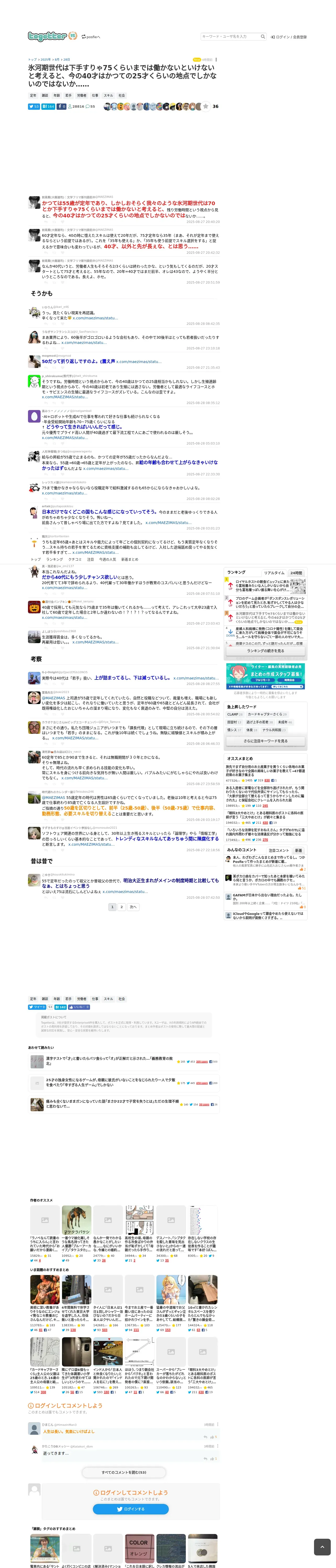Image resolution: width=336 pixels, height=1568 pixels.
Task: Open the 漢字テスト recommended article
Action: (x=110, y=1061)
